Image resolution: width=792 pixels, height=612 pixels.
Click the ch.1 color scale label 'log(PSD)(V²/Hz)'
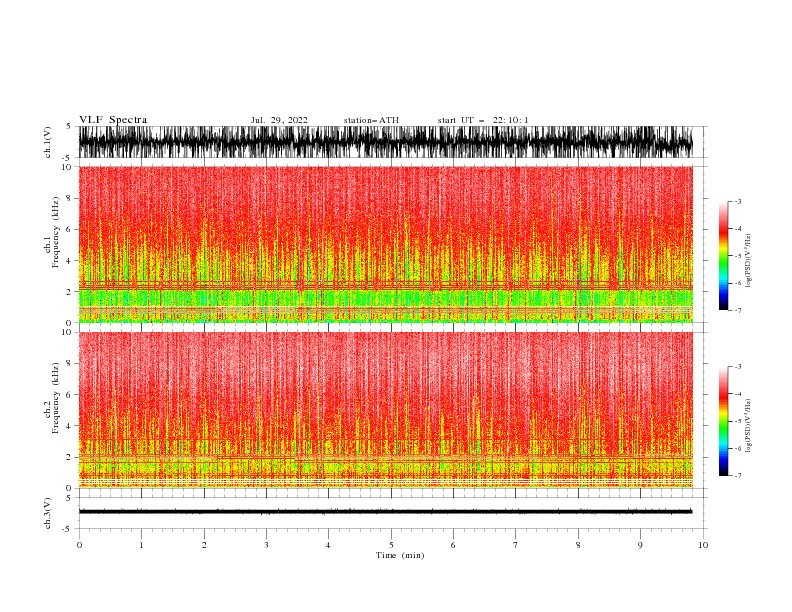point(748,261)
